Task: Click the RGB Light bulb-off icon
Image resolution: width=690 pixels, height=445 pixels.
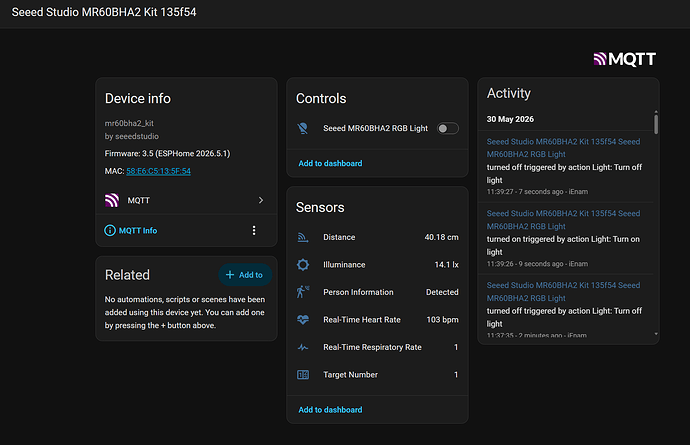Action: point(303,129)
